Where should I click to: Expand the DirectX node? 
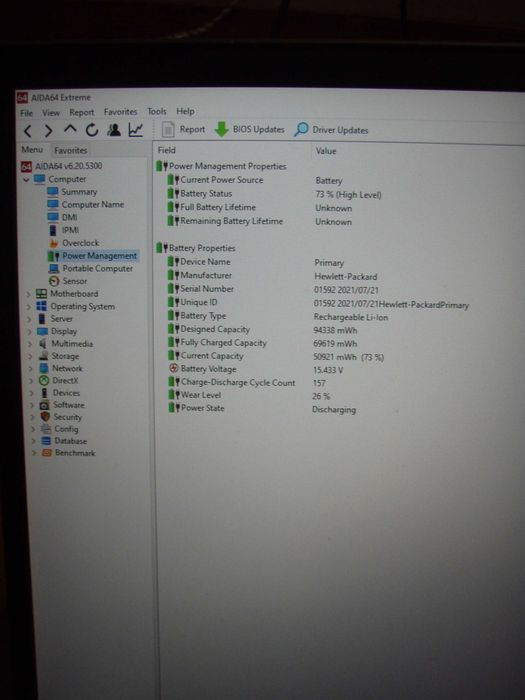pos(32,381)
